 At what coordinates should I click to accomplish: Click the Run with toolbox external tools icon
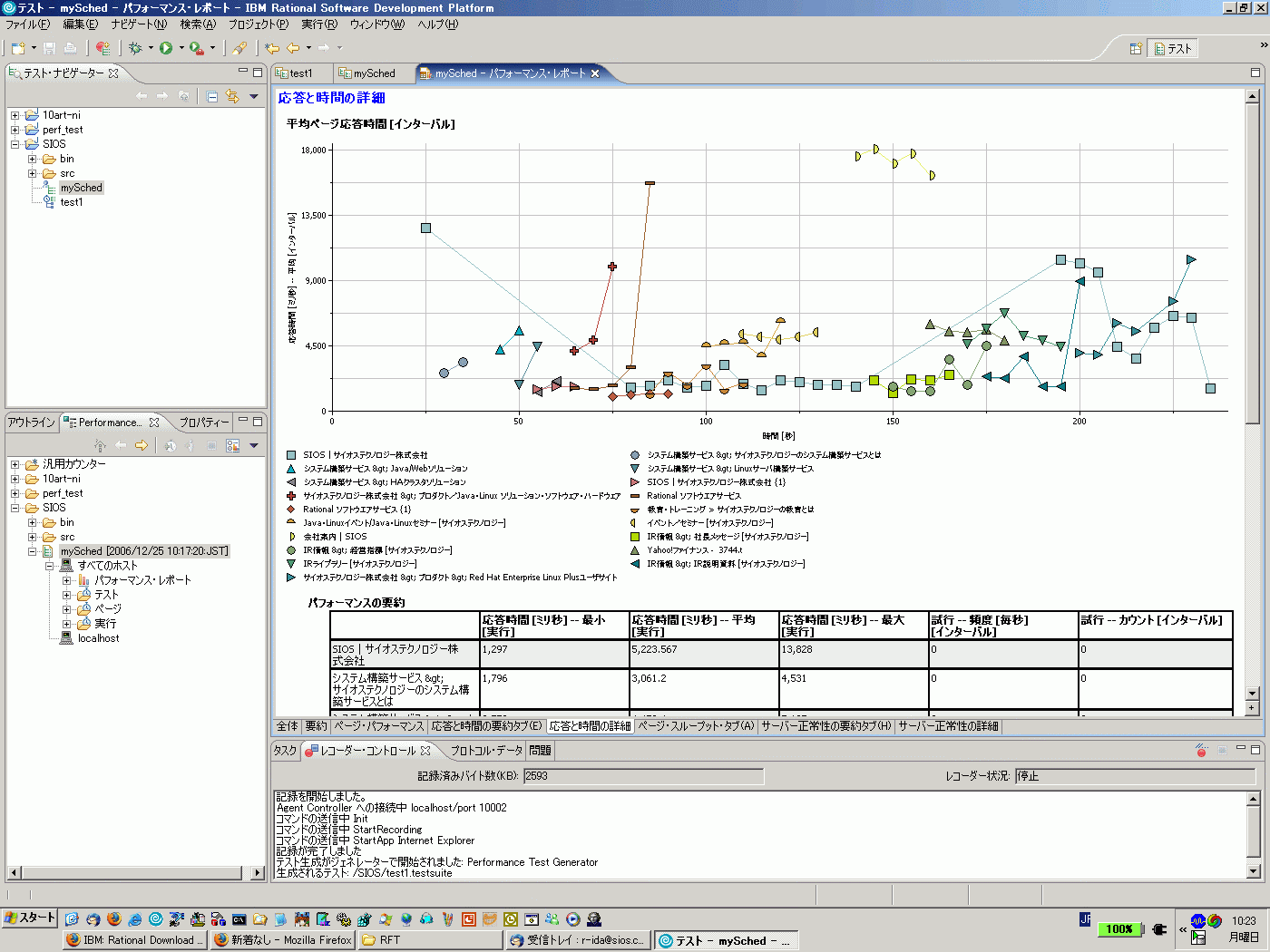click(x=196, y=48)
